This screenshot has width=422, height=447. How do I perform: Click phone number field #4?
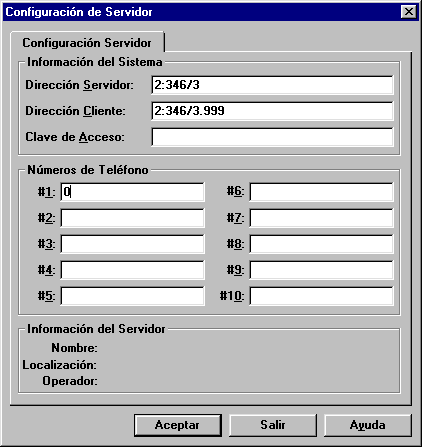coord(132,270)
